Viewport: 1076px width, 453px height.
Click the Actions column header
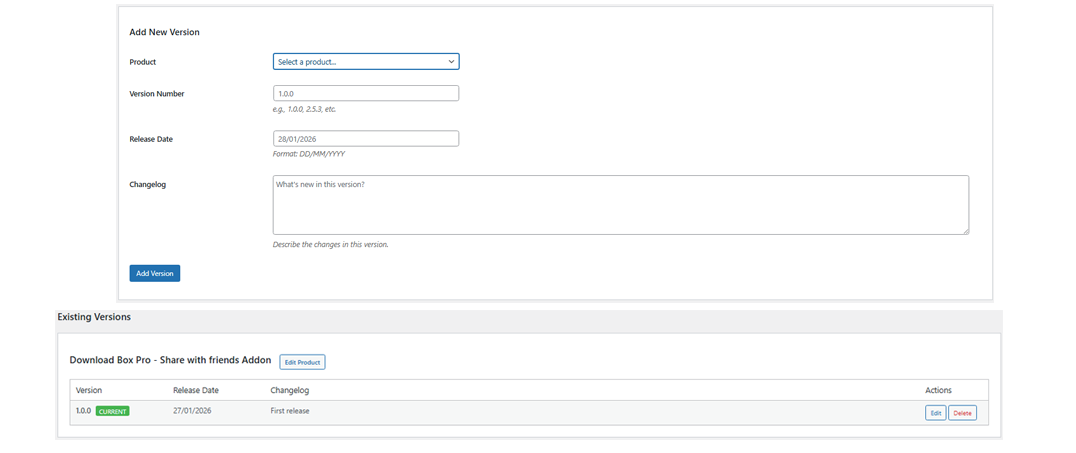coord(938,390)
